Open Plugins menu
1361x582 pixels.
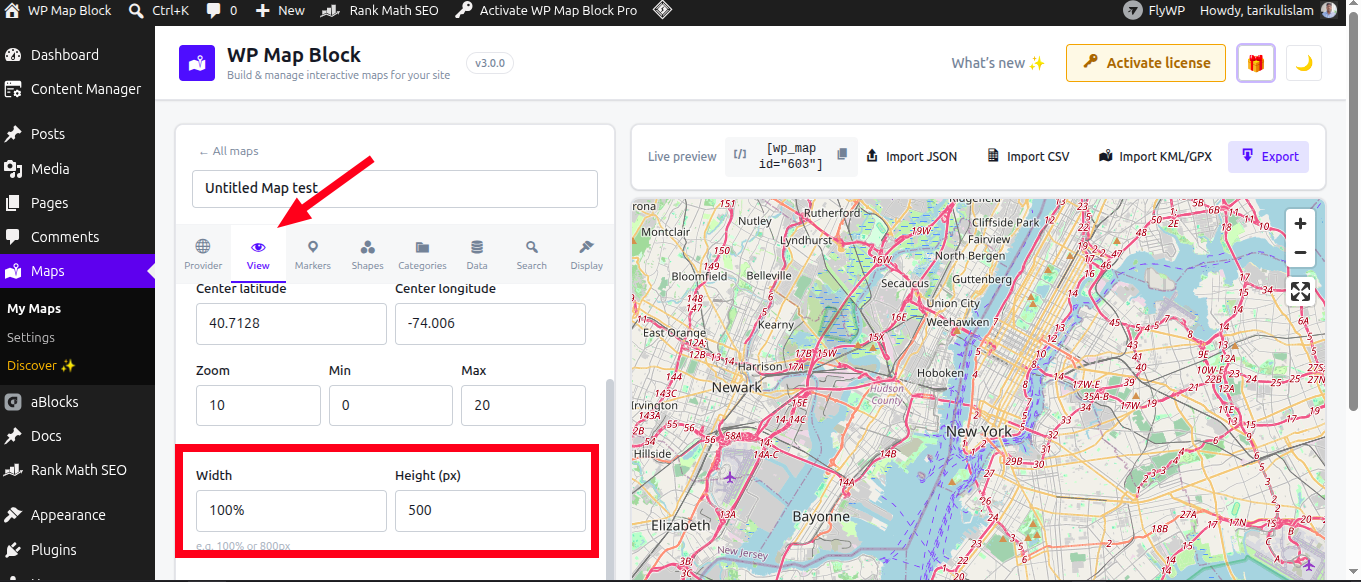(x=77, y=550)
